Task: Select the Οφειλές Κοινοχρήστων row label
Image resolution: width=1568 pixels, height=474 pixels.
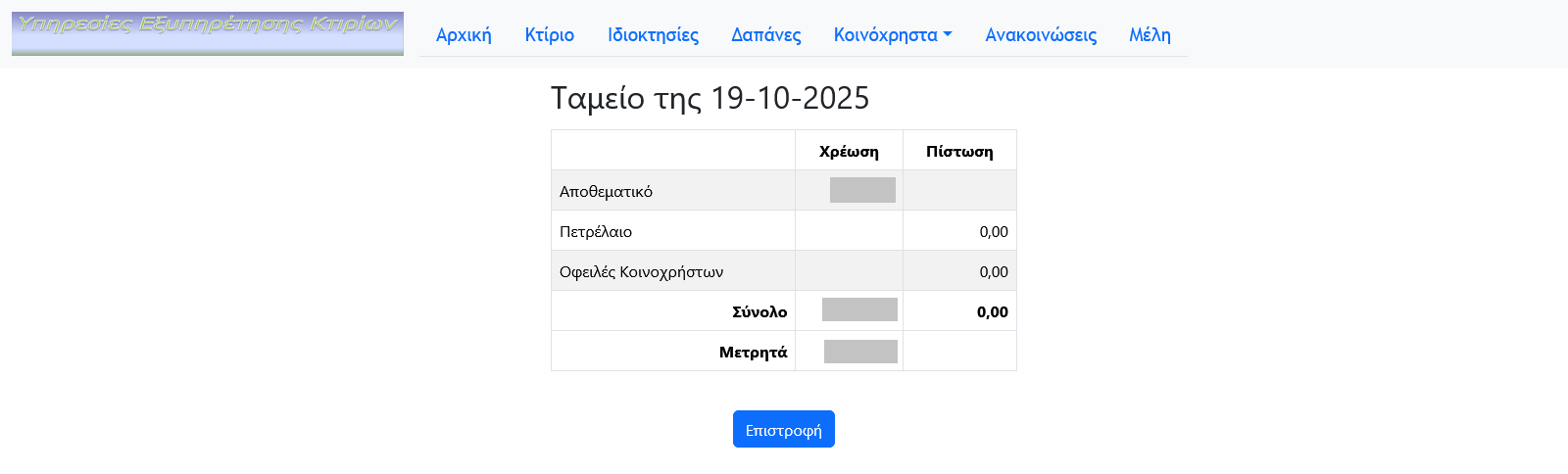Action: [641, 272]
